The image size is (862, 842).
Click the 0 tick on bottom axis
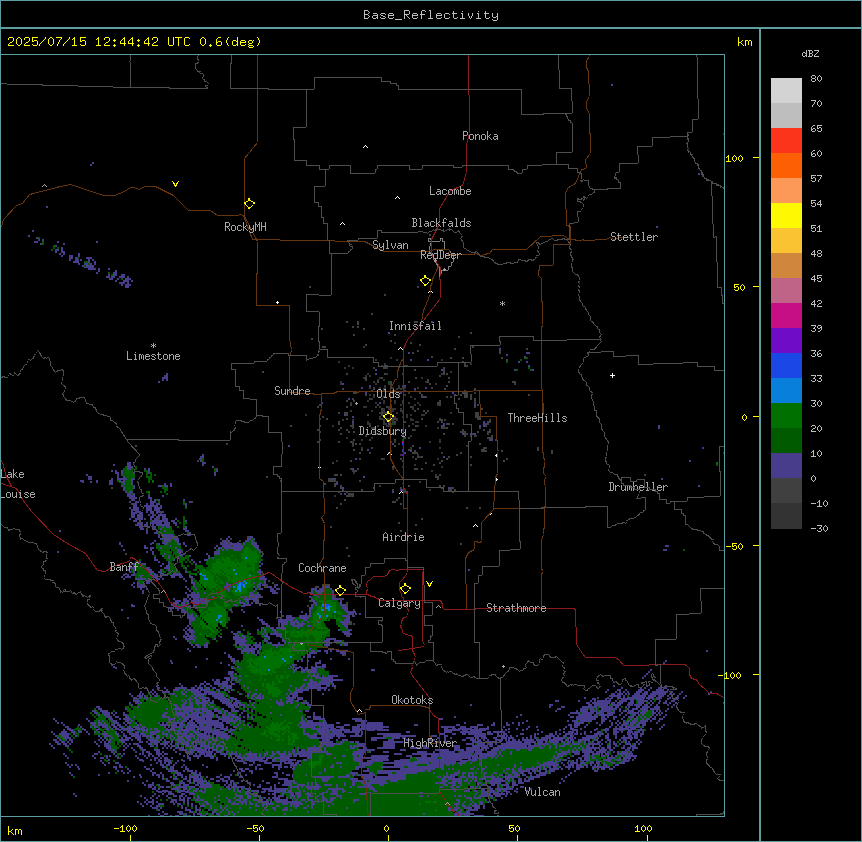(x=386, y=828)
